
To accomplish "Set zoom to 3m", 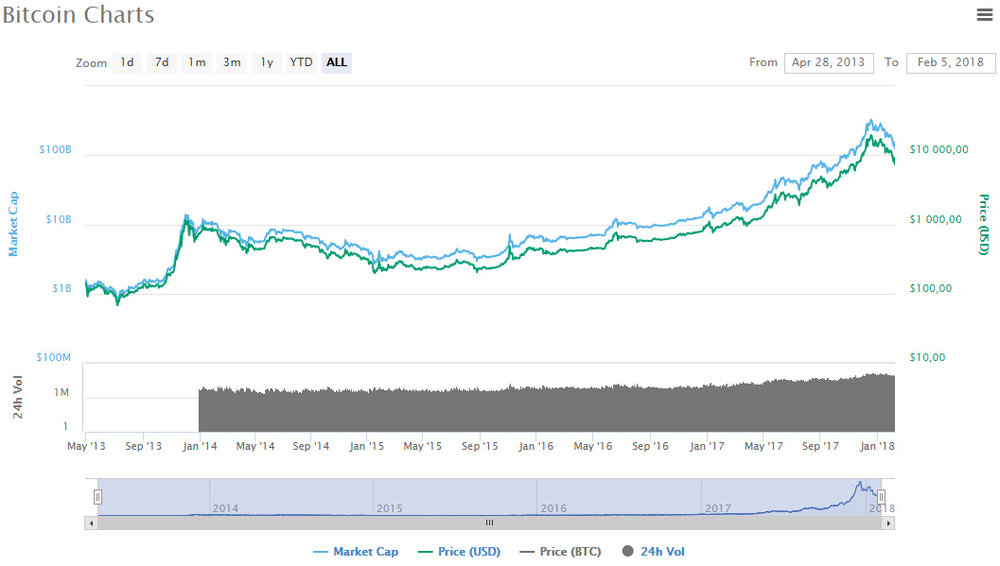I will [x=232, y=63].
